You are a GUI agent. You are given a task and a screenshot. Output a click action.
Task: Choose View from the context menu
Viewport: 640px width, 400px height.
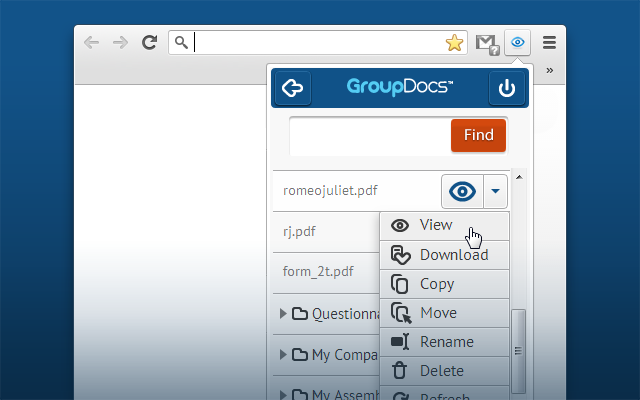[x=444, y=226]
